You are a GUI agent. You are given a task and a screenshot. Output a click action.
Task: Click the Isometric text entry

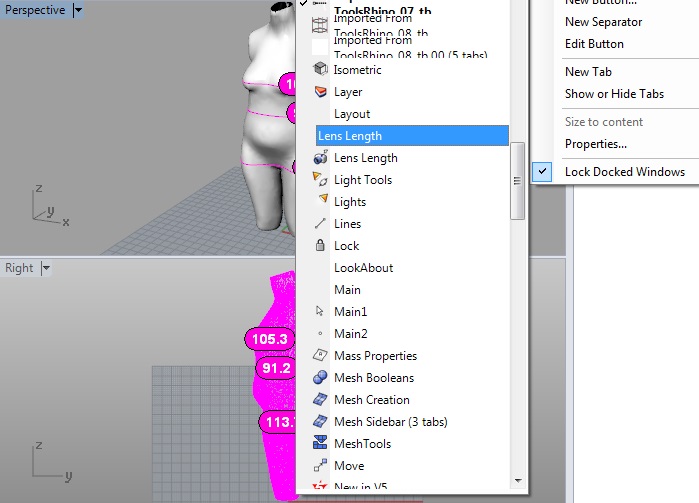pos(358,70)
